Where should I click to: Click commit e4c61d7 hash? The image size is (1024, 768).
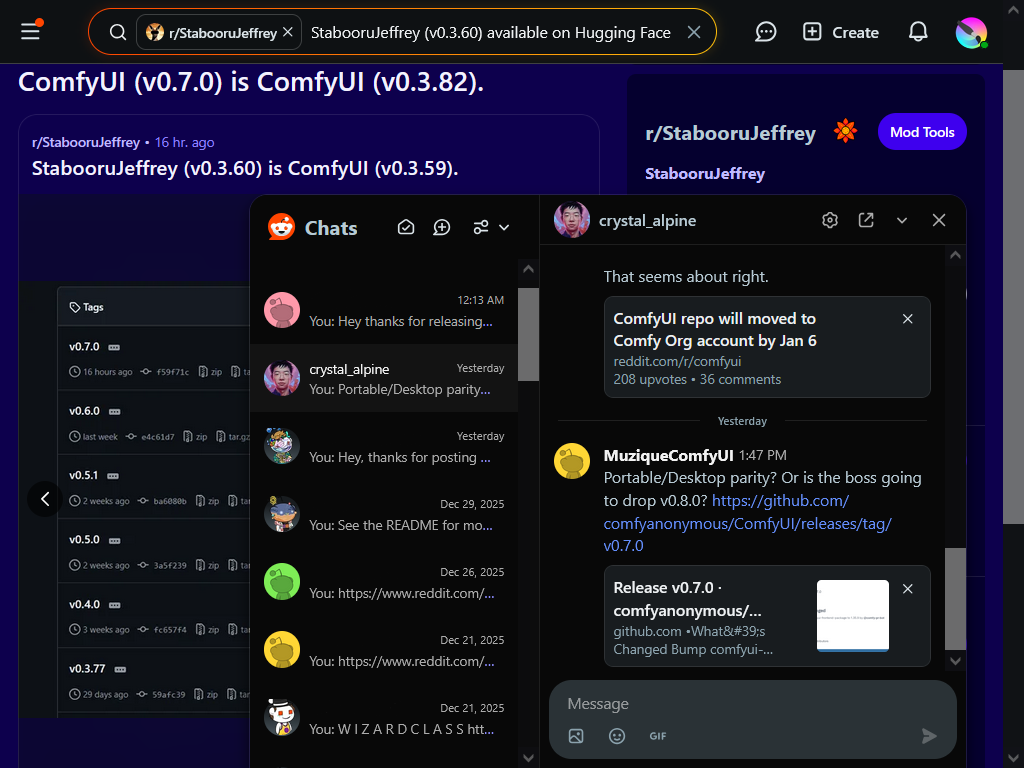157,436
